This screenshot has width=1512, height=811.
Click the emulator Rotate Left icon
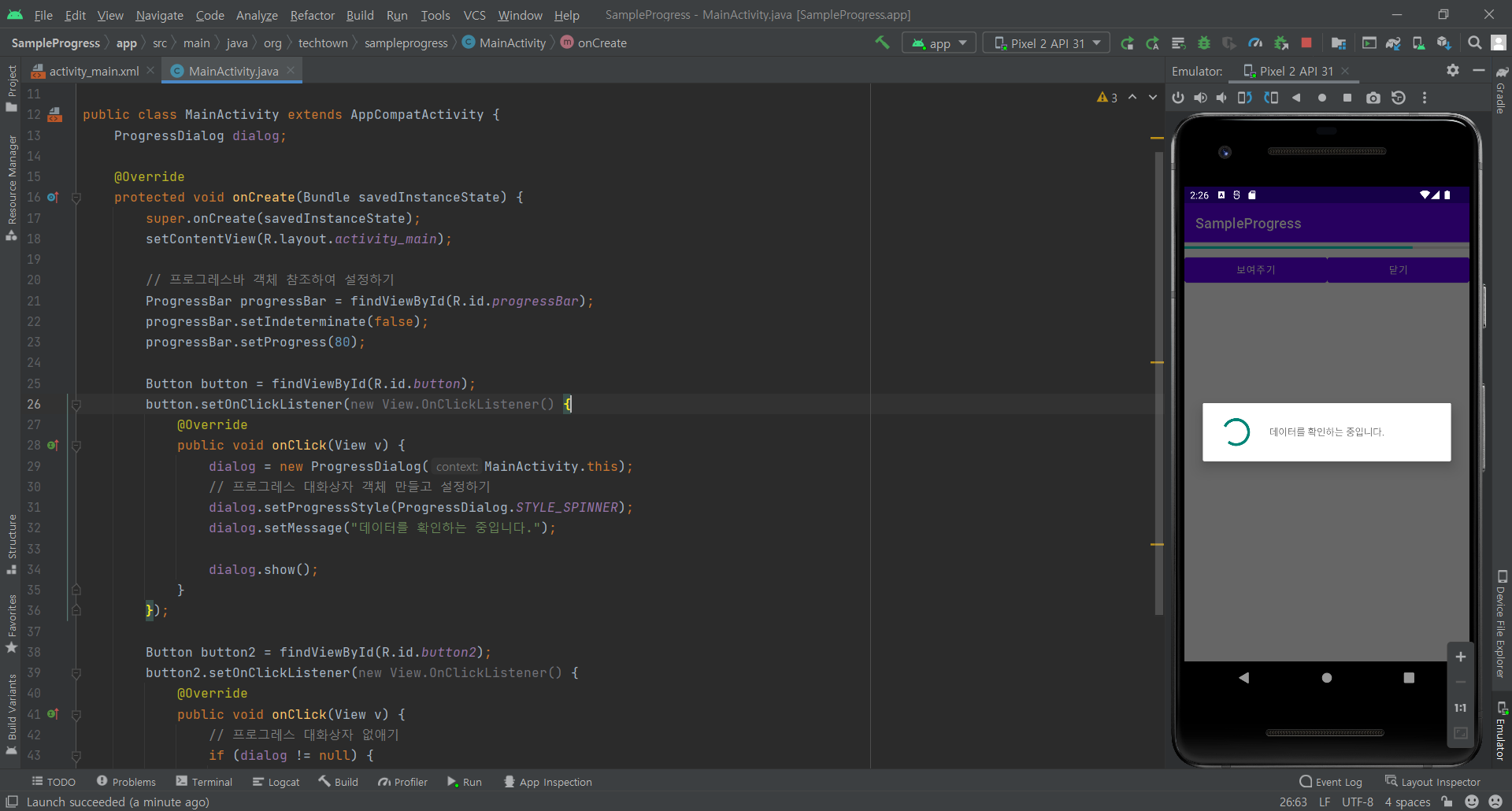point(1245,98)
